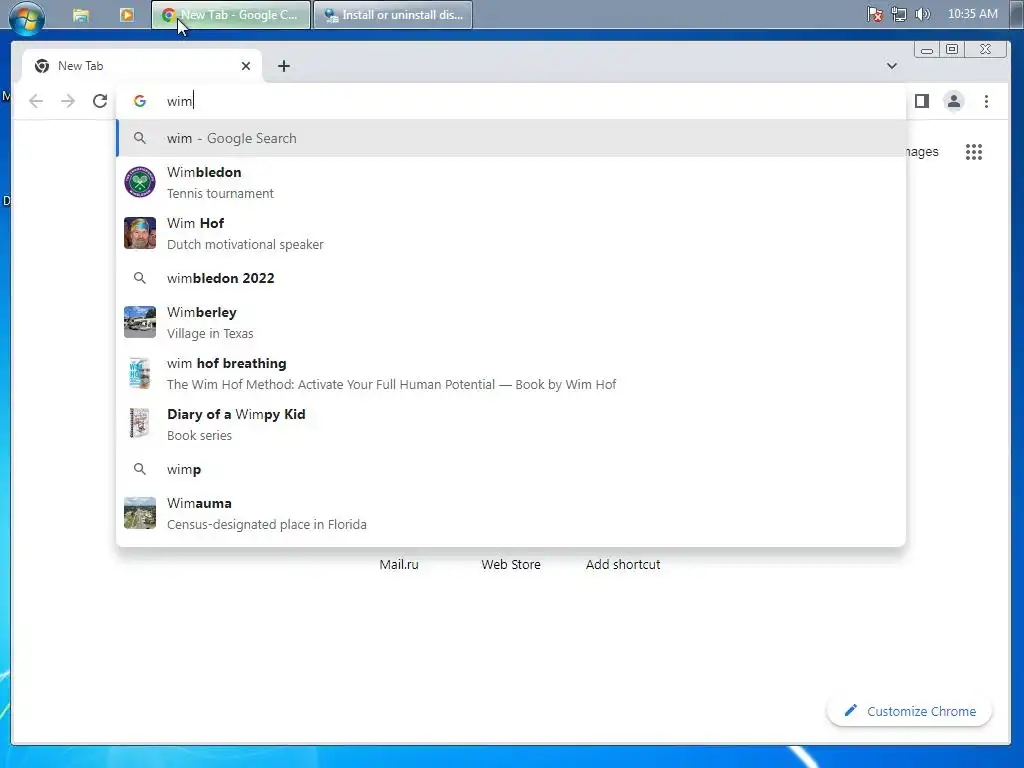Go forward with the forward arrow
The image size is (1024, 768).
68,101
